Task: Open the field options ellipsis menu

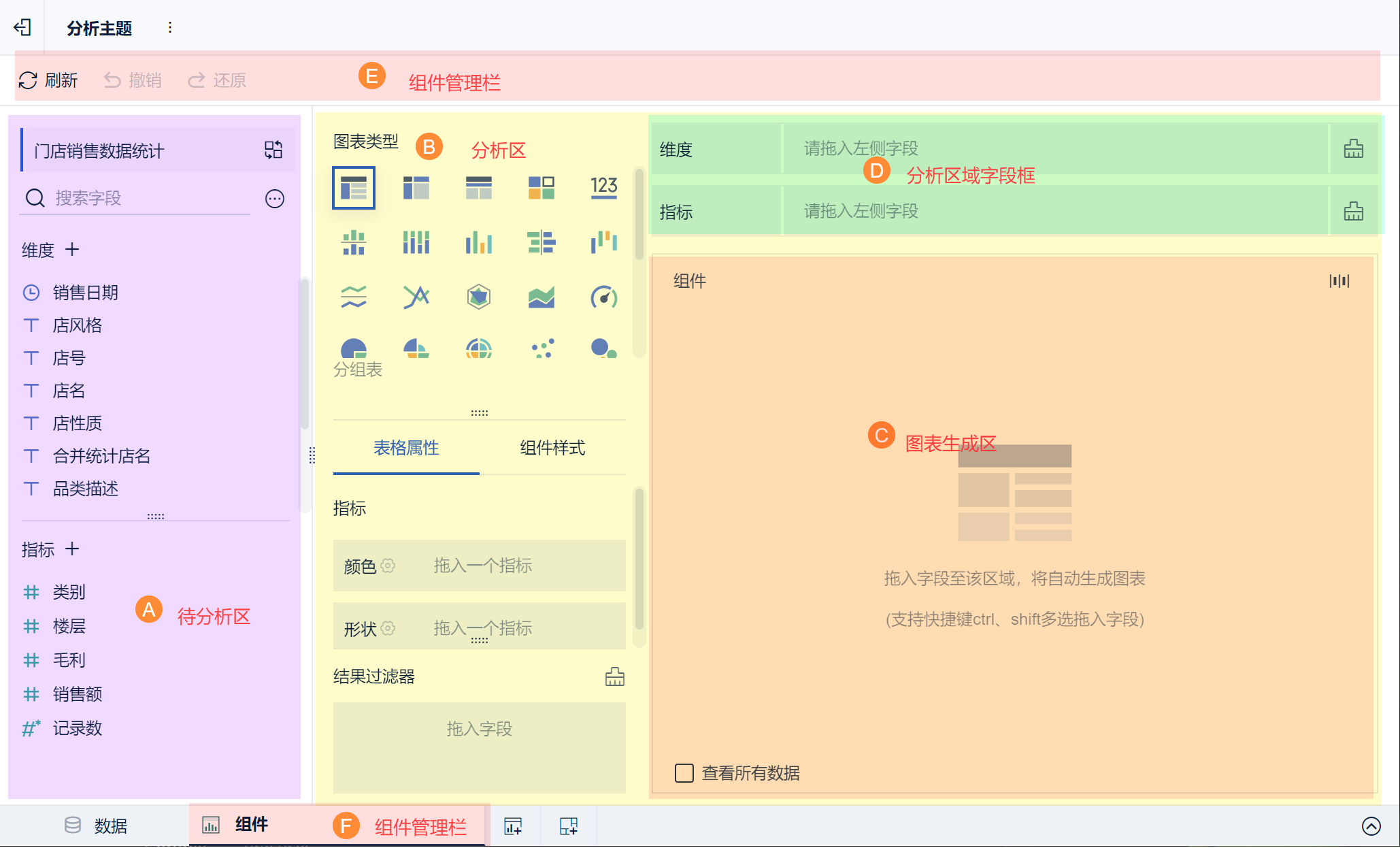Action: (x=274, y=199)
